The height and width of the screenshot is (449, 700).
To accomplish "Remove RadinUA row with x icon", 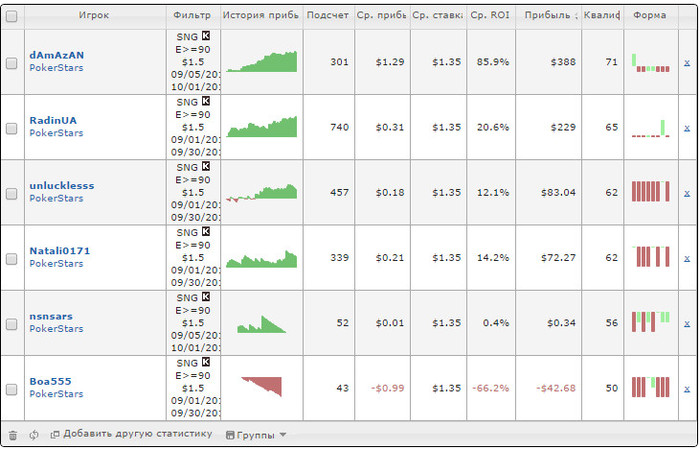I will click(x=686, y=127).
